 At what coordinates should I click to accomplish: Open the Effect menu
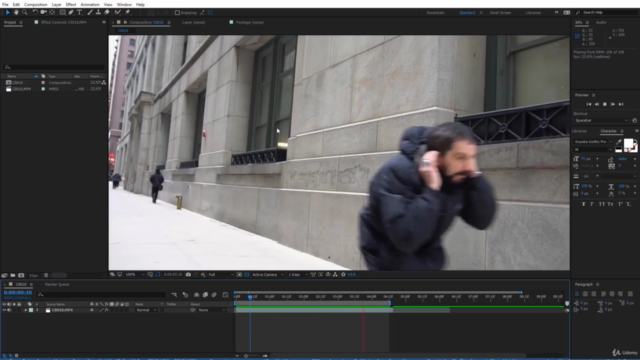71,4
